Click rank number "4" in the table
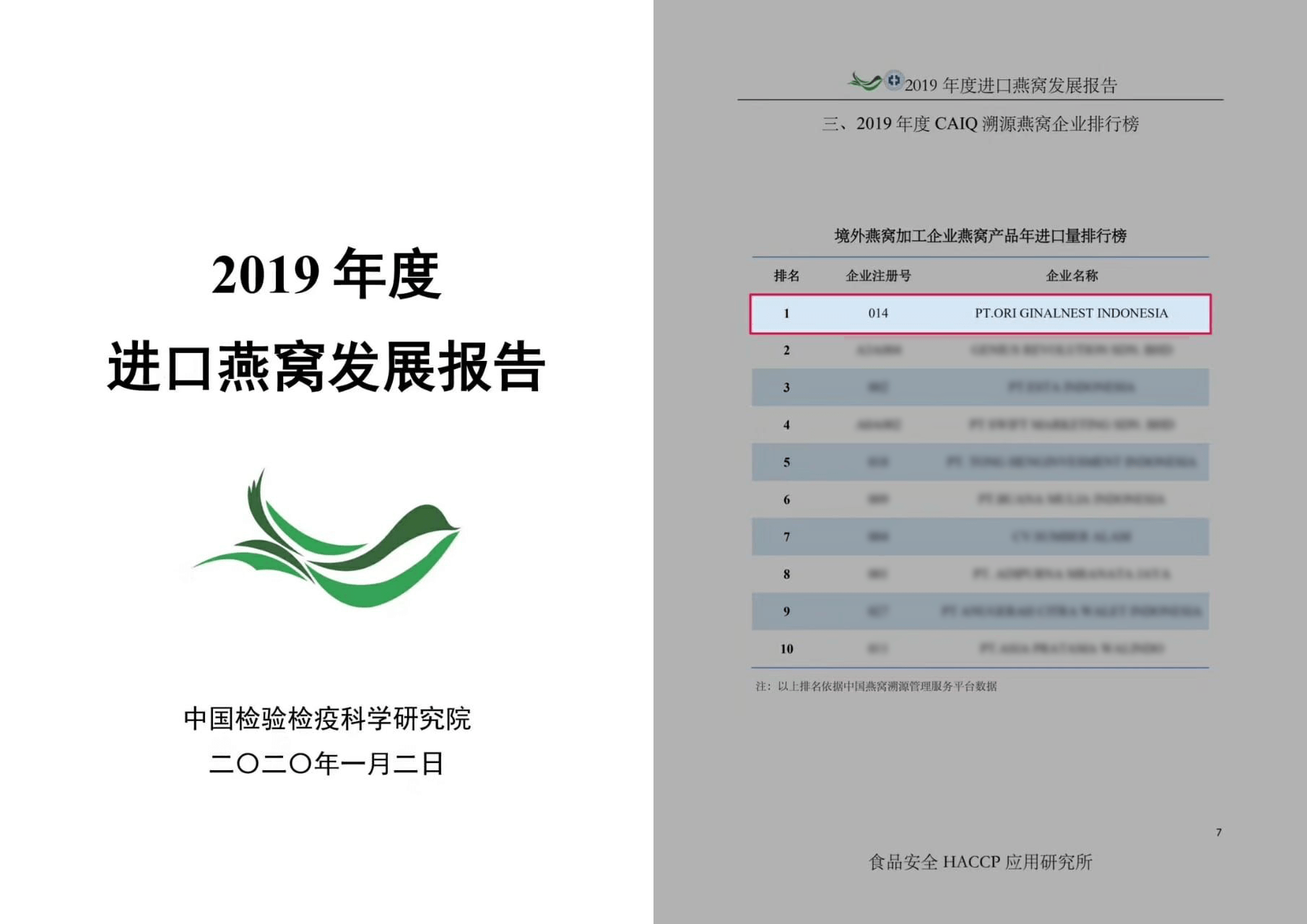The image size is (1307, 924). click(786, 425)
